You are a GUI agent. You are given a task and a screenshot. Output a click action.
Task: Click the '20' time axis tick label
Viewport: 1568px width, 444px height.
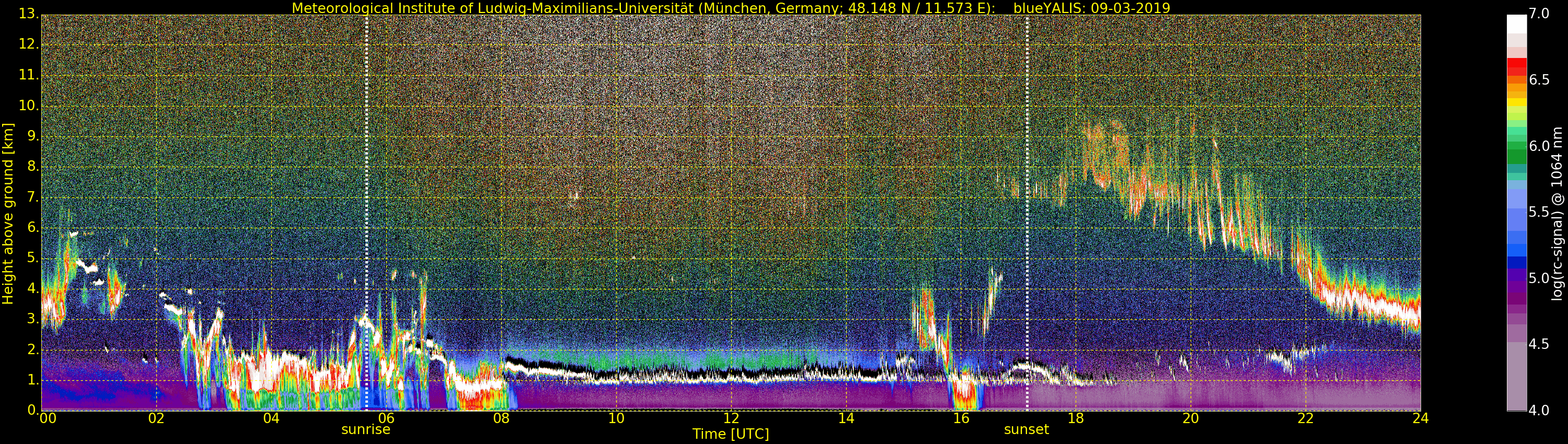coord(1191,418)
